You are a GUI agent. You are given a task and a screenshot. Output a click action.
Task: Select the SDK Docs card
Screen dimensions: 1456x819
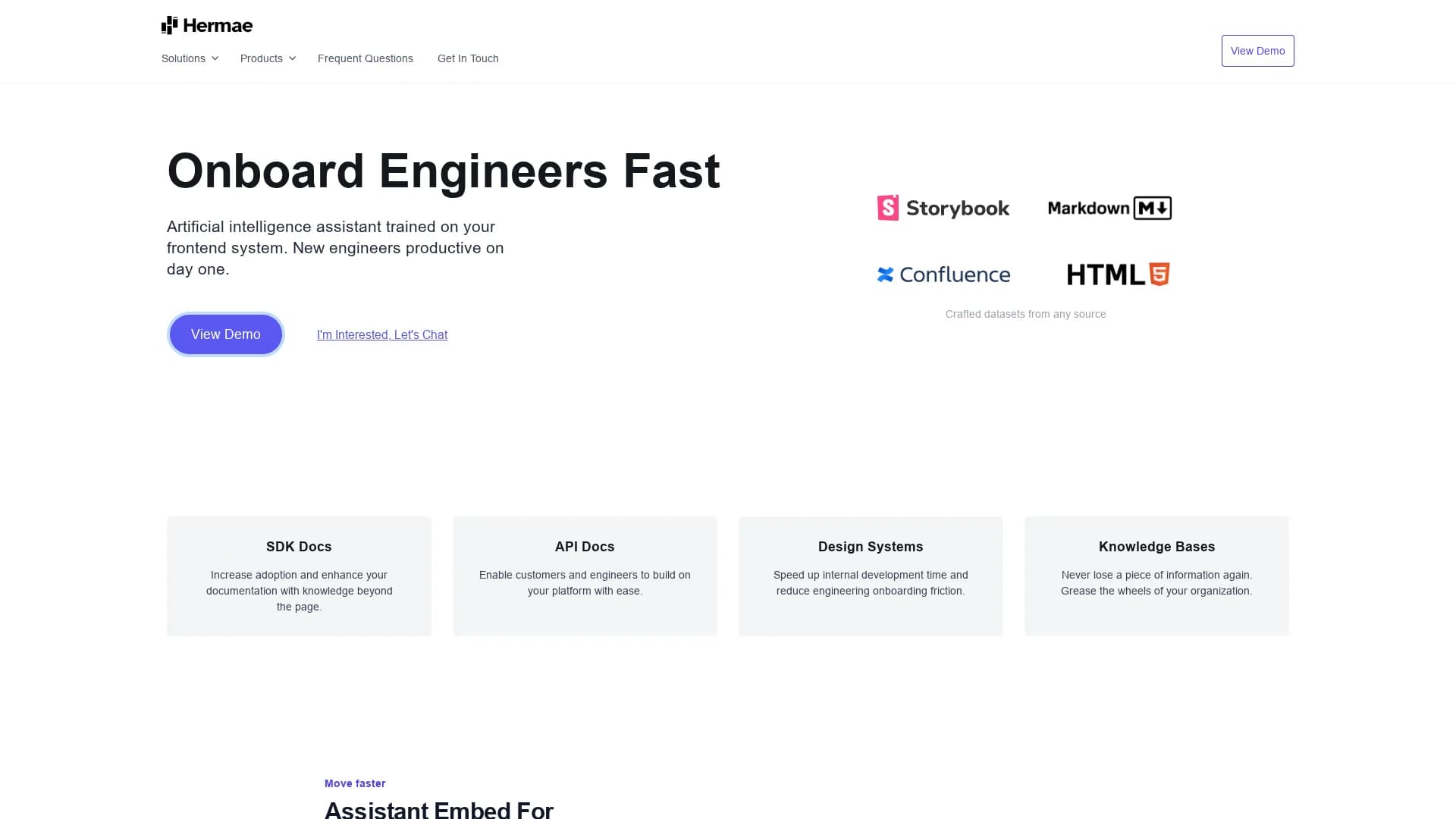click(300, 576)
